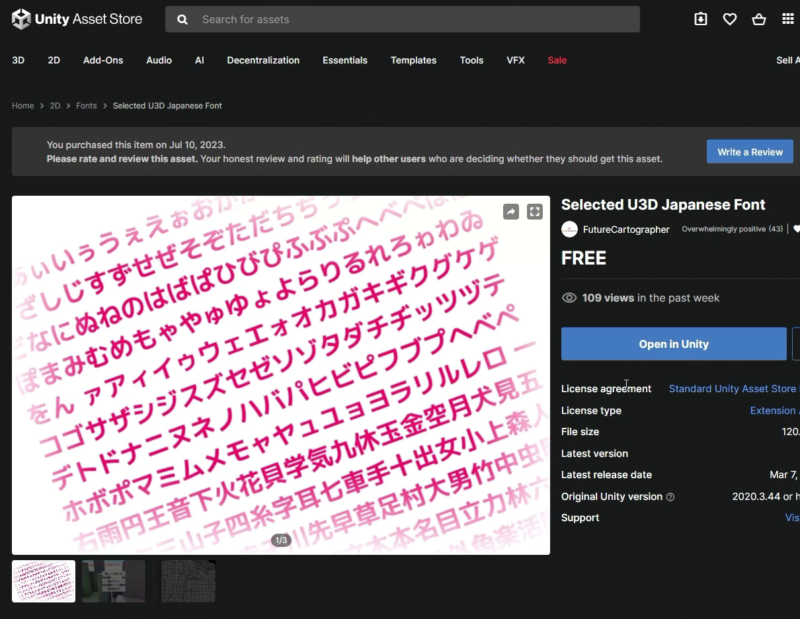Click the Unity Asset Store logo
Image resolution: width=800 pixels, height=619 pixels.
tap(77, 19)
